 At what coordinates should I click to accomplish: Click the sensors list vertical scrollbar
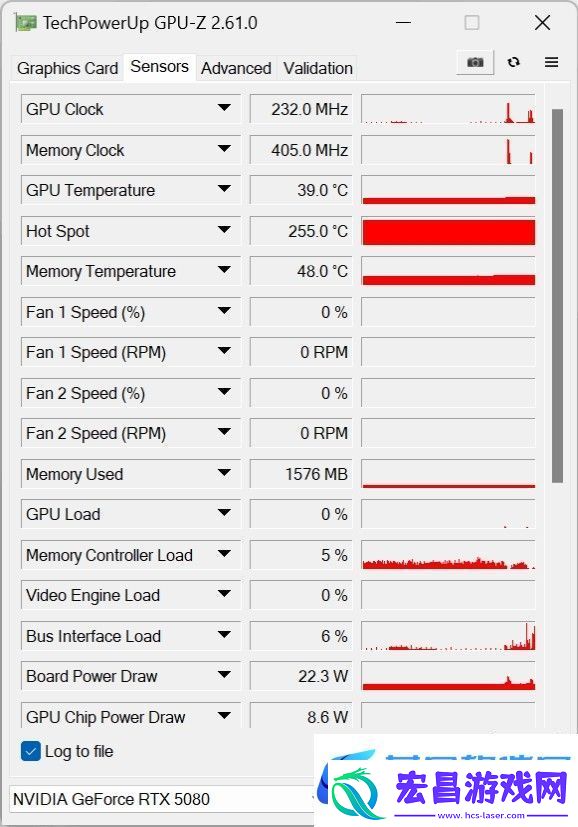tap(557, 295)
